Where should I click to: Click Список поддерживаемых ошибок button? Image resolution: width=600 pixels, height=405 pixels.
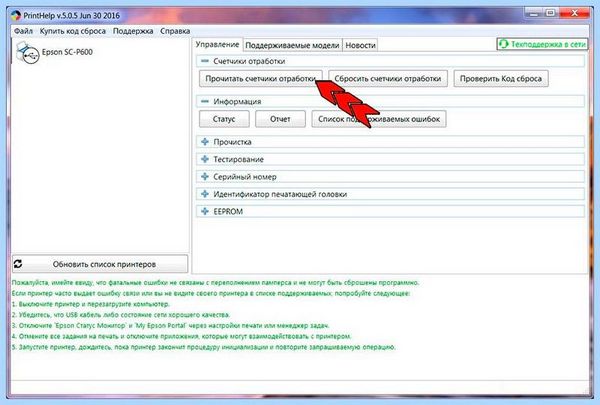[x=379, y=119]
